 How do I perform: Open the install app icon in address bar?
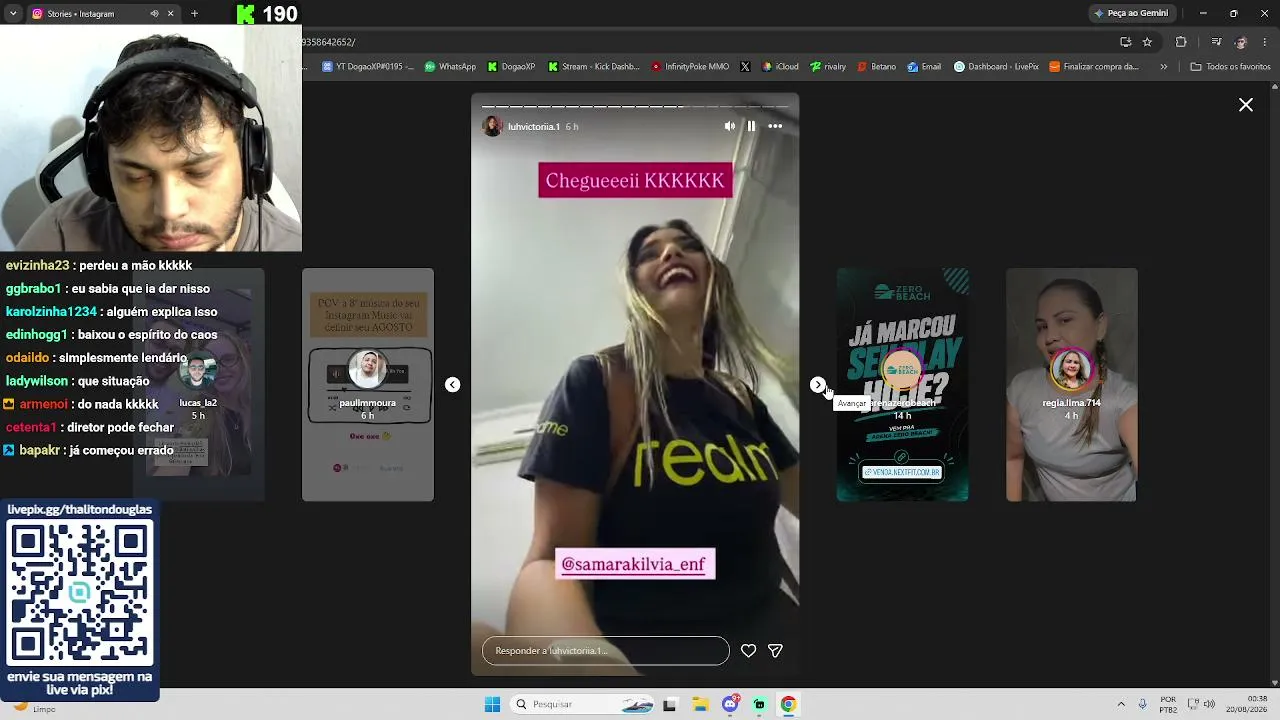(x=1125, y=42)
